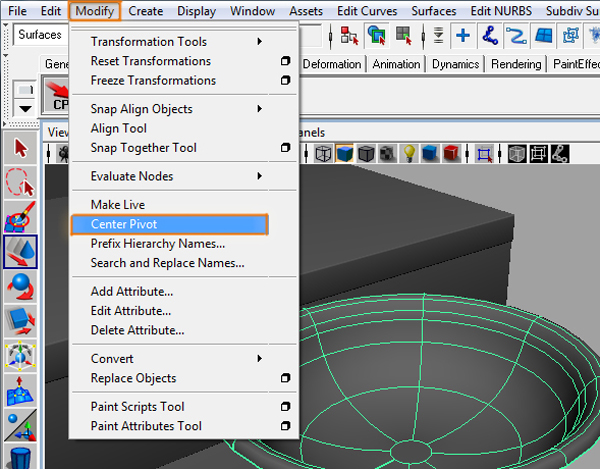Open Snap Together Tool option box
The height and width of the screenshot is (469, 600).
pos(285,148)
